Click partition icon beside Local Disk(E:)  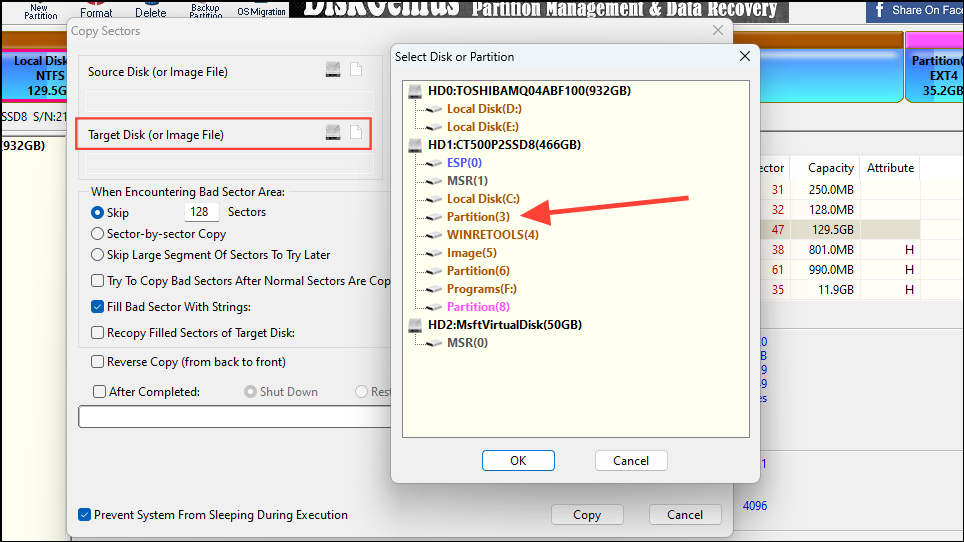(434, 127)
